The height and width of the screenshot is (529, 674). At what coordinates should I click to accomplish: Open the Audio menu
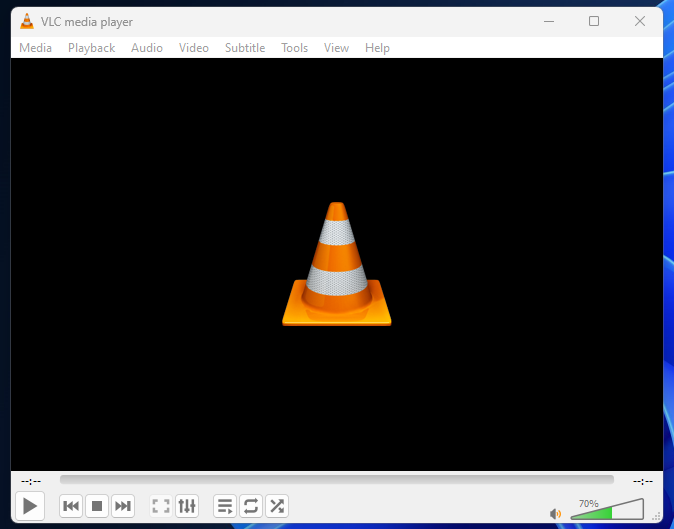click(x=147, y=48)
